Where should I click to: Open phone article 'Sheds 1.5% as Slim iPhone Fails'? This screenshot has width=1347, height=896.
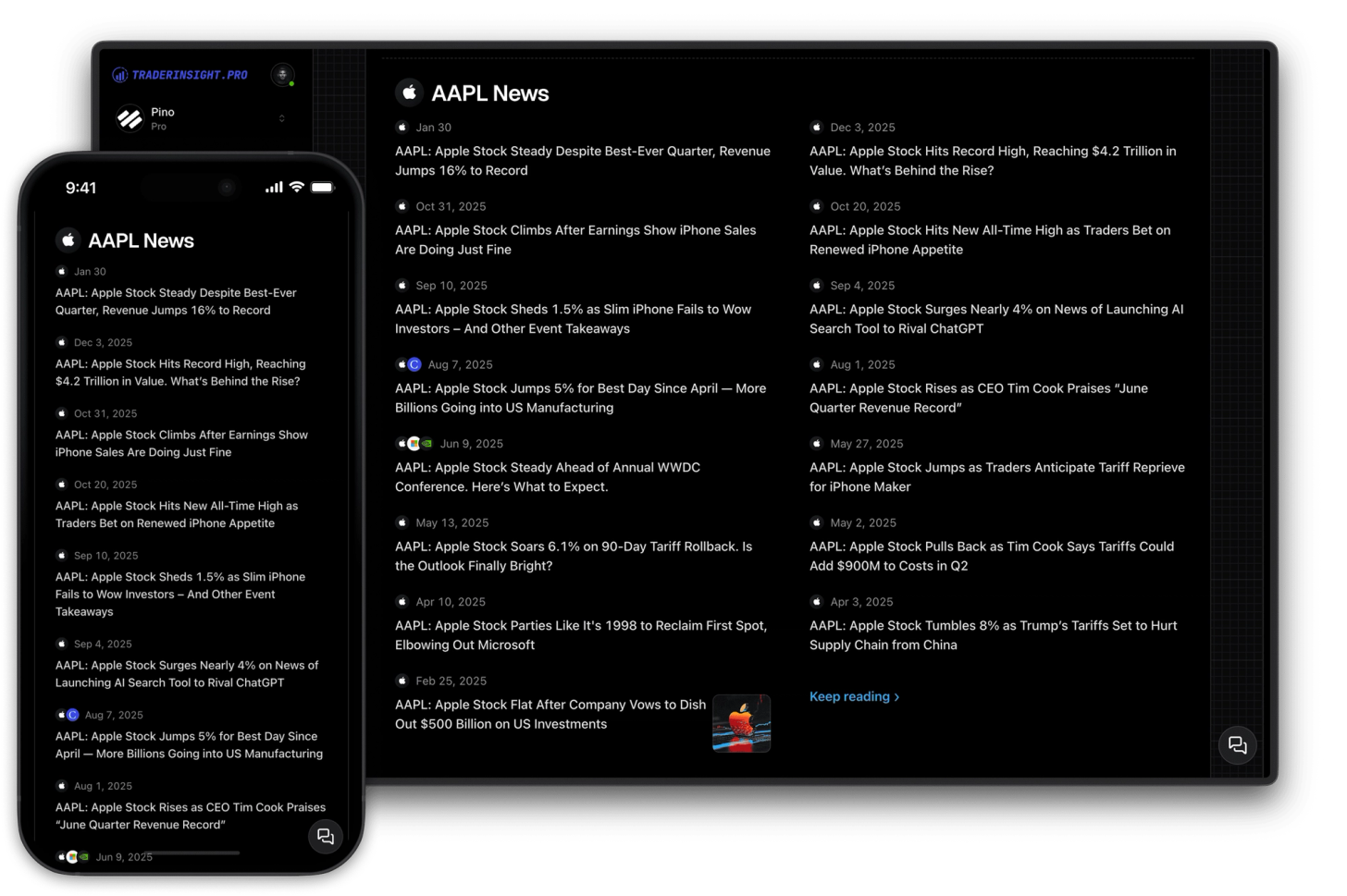pyautogui.click(x=180, y=594)
